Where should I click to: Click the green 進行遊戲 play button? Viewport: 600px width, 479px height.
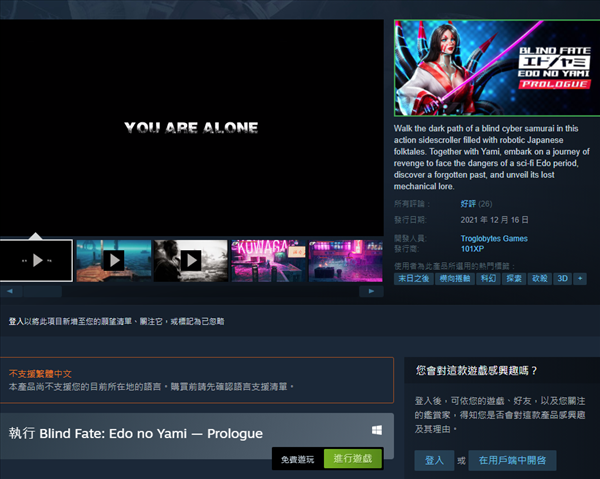point(353,458)
